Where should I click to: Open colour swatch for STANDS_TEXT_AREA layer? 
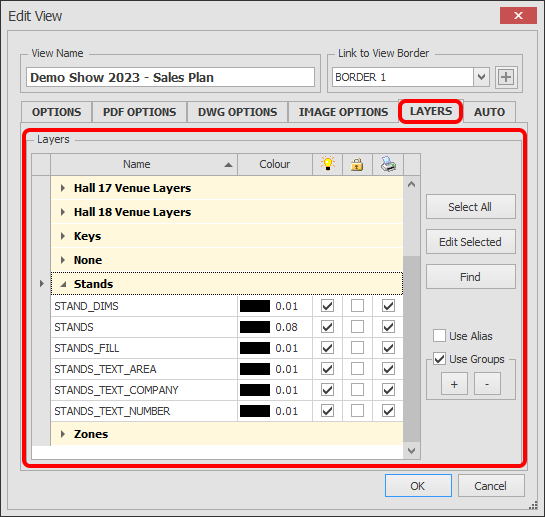[x=255, y=369]
